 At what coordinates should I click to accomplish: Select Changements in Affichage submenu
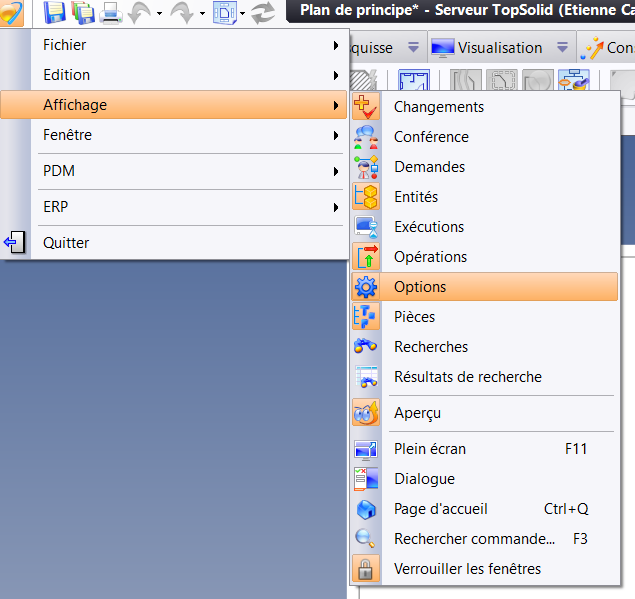[485, 107]
